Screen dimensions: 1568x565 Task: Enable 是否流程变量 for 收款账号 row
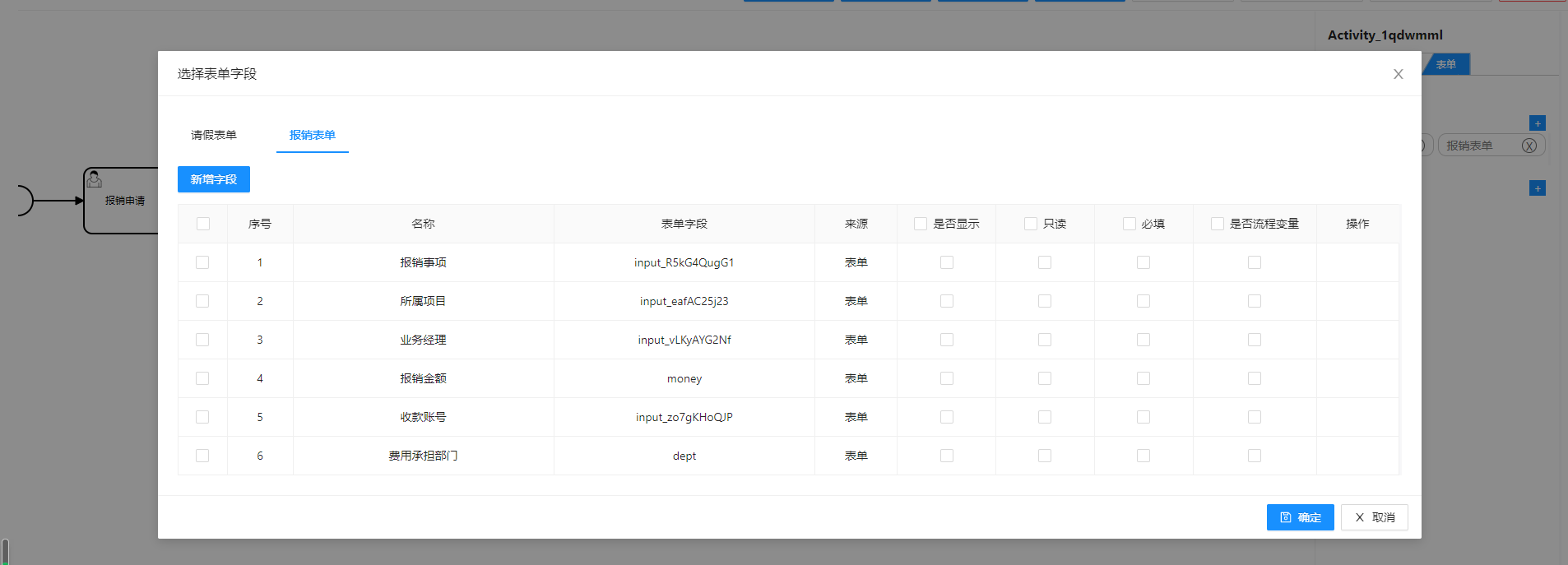click(1255, 417)
